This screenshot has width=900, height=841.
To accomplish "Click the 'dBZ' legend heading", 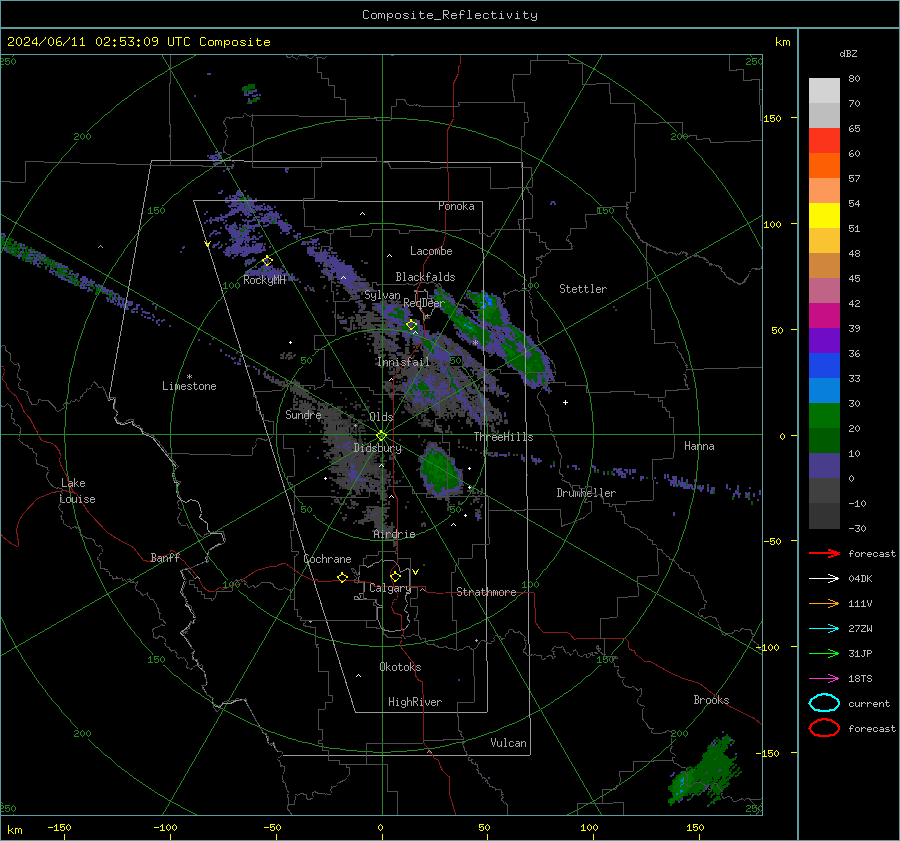I will click(848, 53).
